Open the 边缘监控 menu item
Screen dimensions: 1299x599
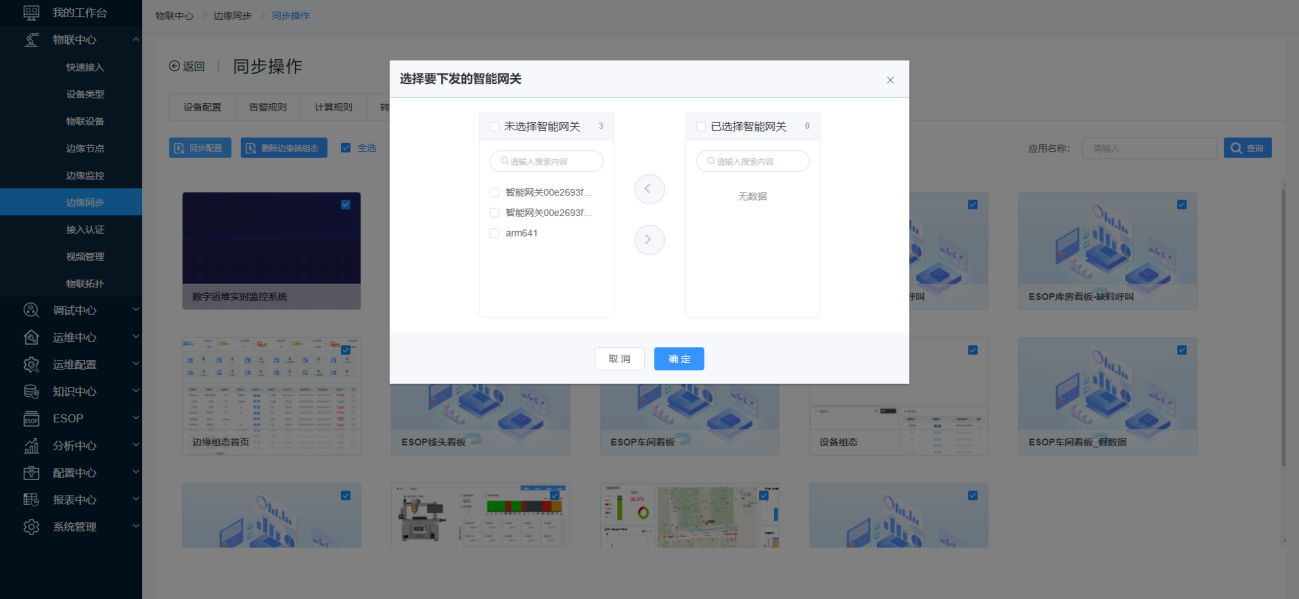pyautogui.click(x=85, y=175)
